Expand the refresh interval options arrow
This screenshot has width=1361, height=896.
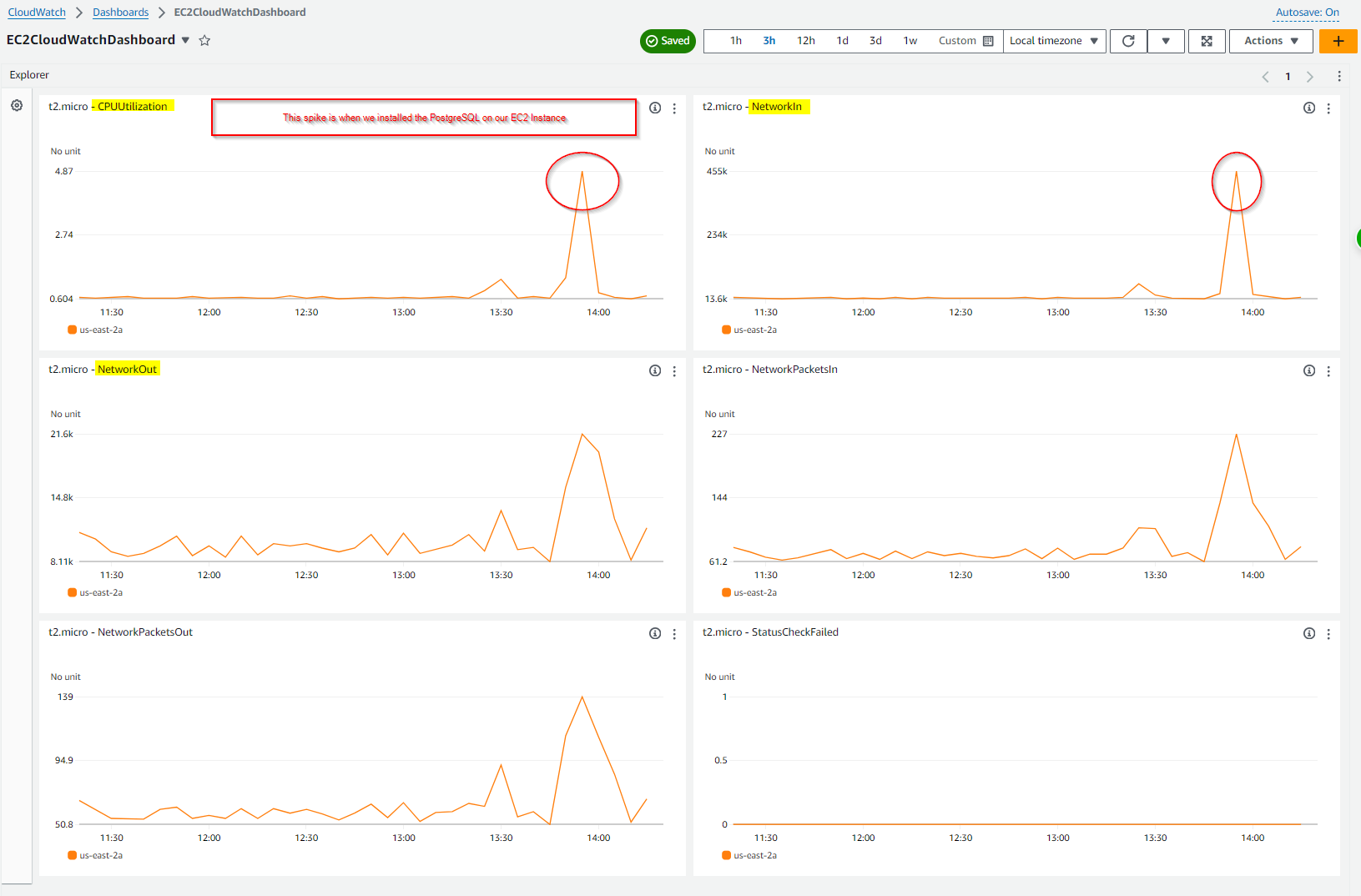coord(1166,41)
